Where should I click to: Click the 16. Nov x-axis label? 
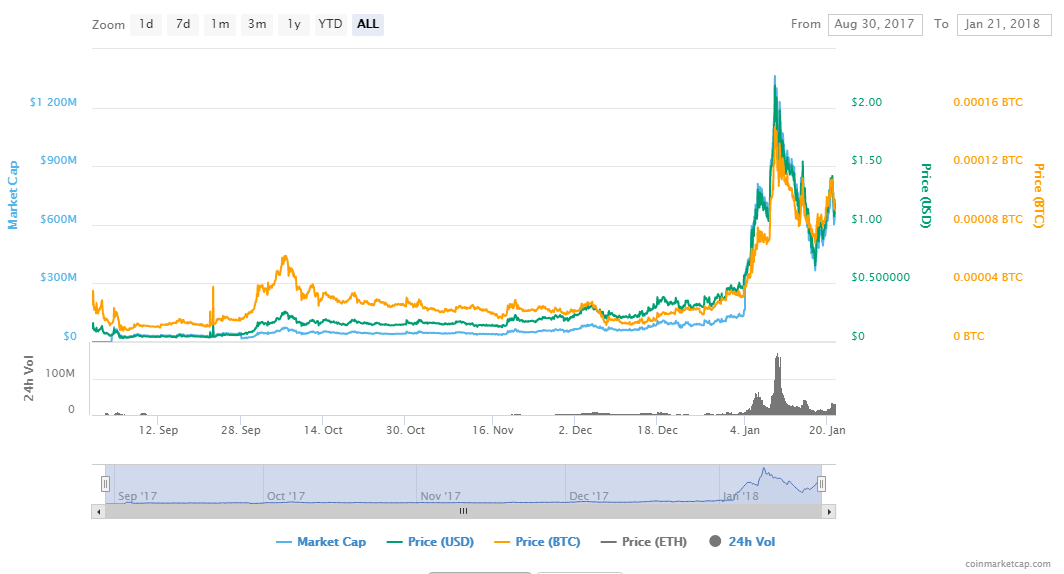493,430
